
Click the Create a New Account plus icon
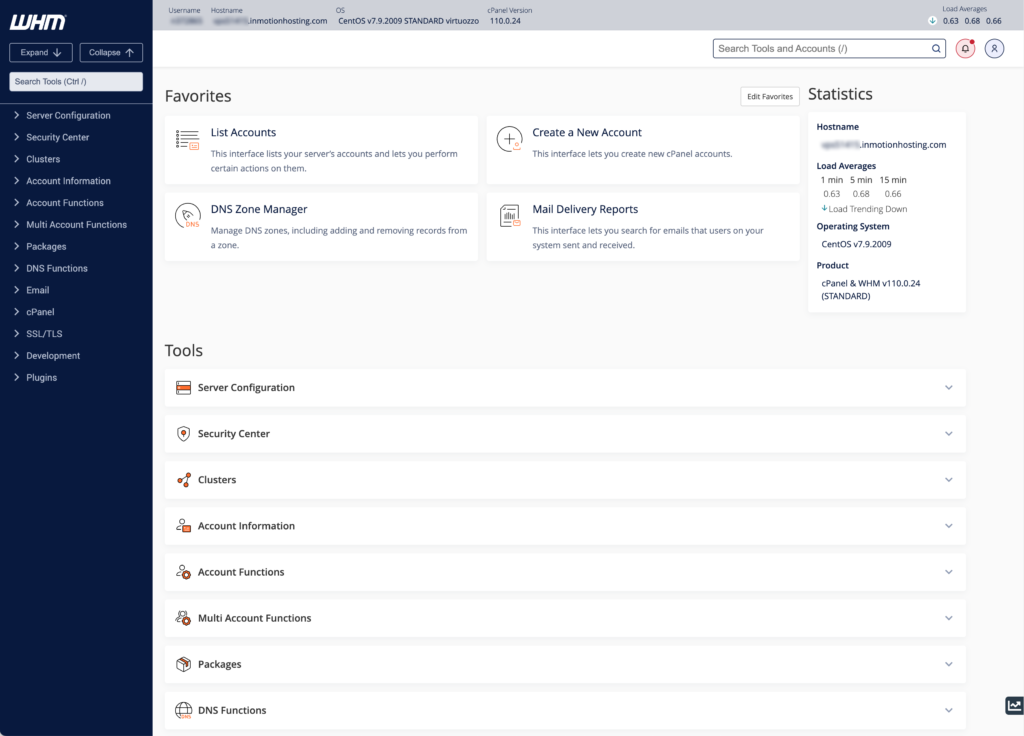(509, 138)
